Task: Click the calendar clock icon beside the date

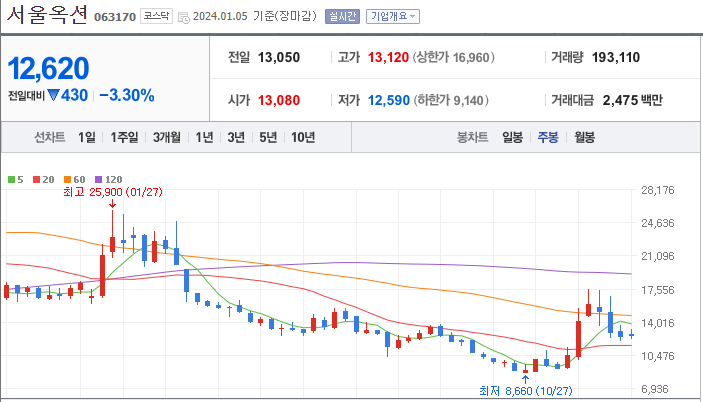Action: 184,17
